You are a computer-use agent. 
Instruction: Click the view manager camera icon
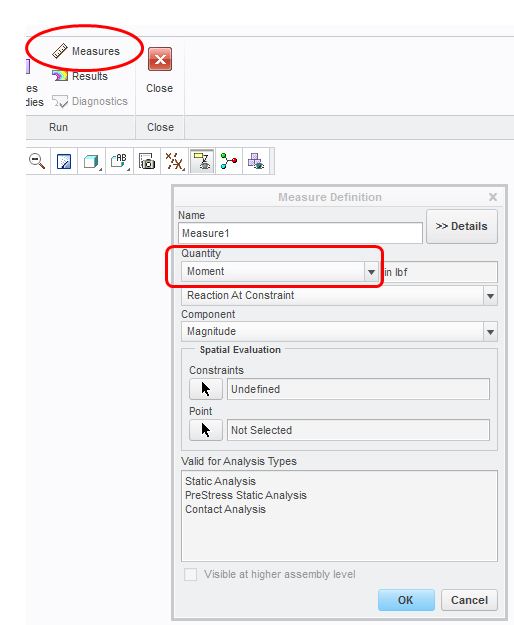pos(147,161)
